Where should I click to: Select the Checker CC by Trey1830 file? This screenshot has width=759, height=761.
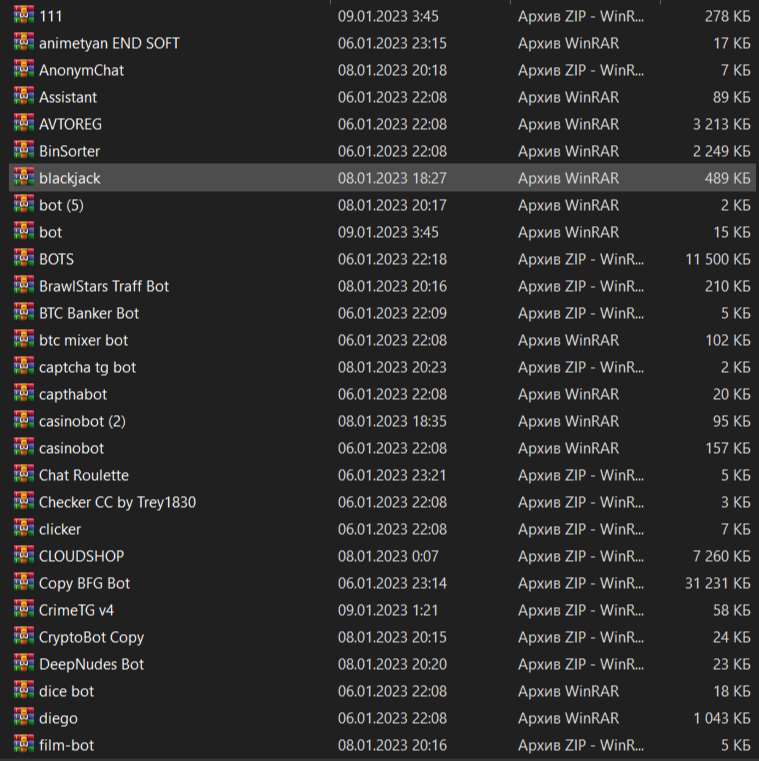pyautogui.click(x=117, y=502)
